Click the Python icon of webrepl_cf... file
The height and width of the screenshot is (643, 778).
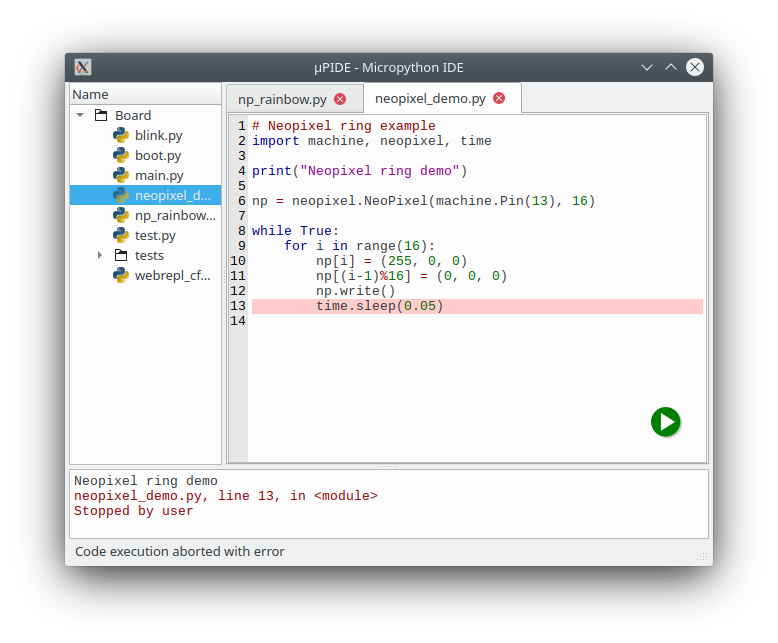tap(121, 275)
